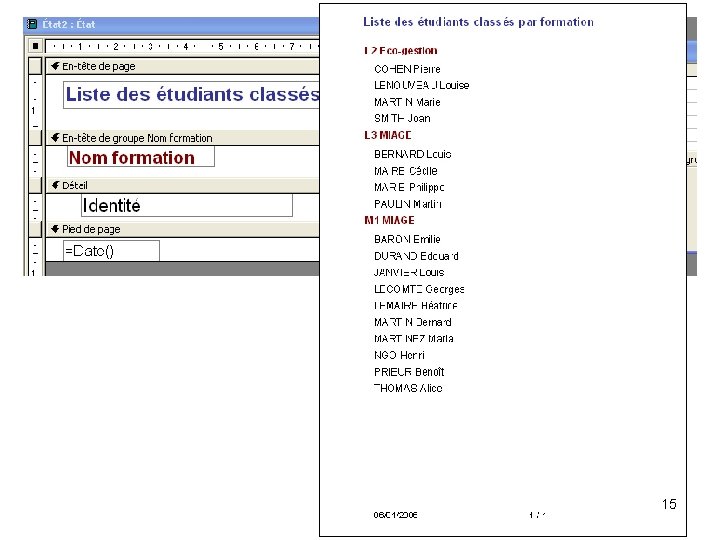Screen dimensions: 720x540
Task: Click the name DURAND Edouard in the preview
Action: pyautogui.click(x=416, y=256)
